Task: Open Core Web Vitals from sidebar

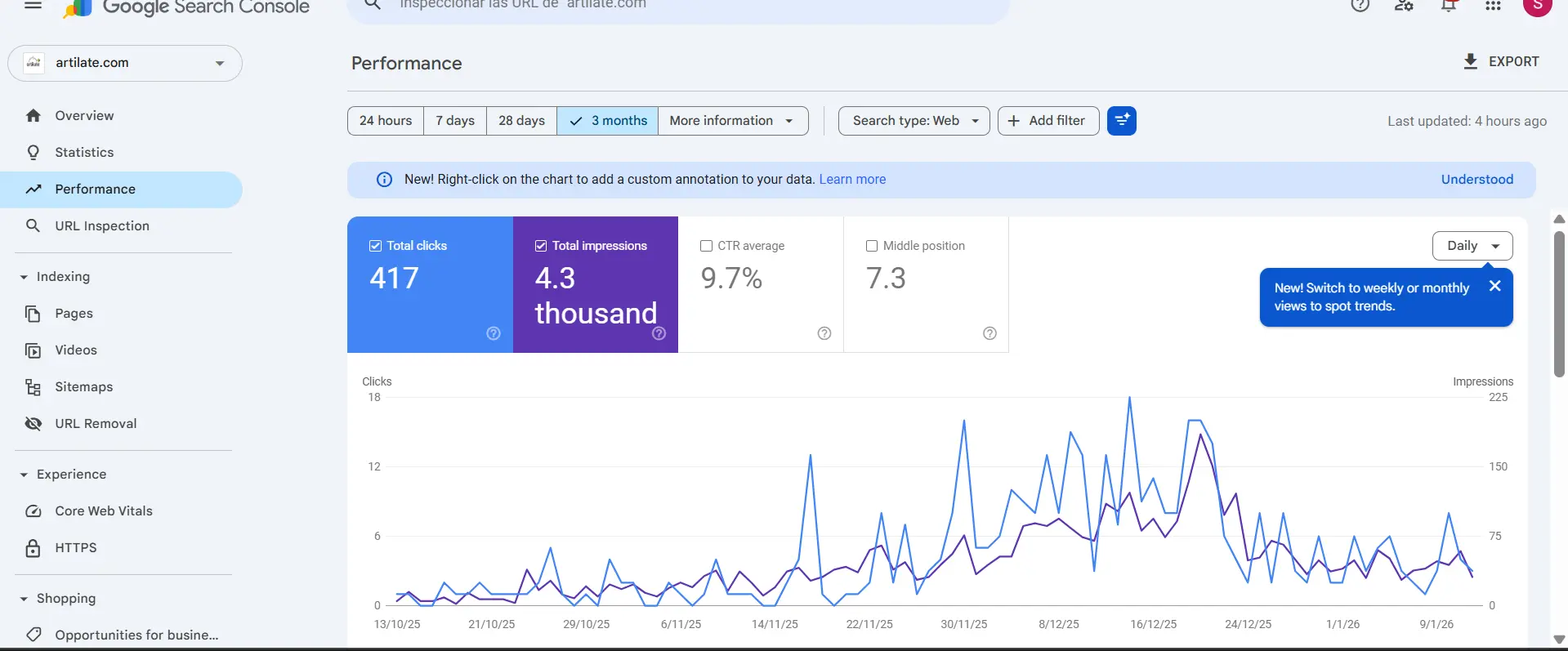Action: point(103,511)
